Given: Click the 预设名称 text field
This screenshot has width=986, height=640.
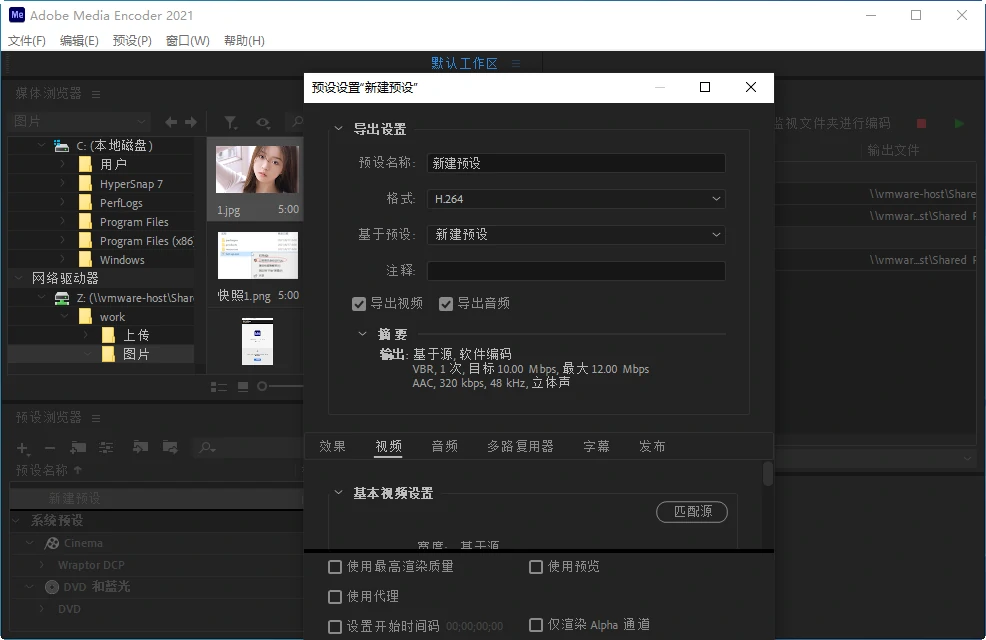Looking at the screenshot, I should [576, 163].
